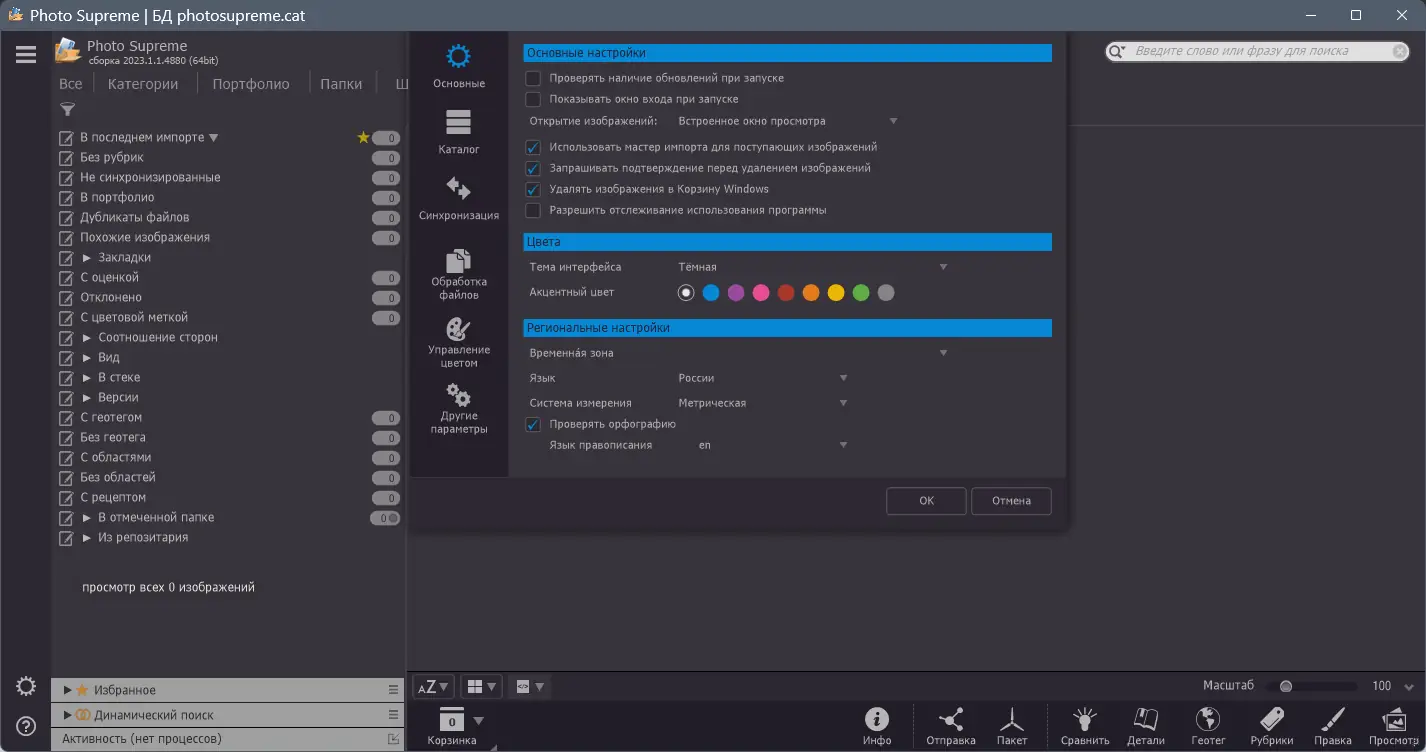Open settings via the gear icon at bottom left

[26, 686]
